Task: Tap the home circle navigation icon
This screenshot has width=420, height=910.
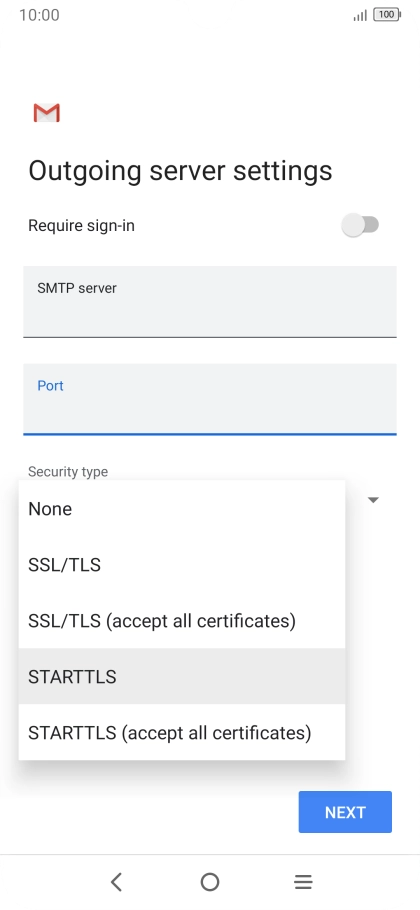Action: (210, 882)
